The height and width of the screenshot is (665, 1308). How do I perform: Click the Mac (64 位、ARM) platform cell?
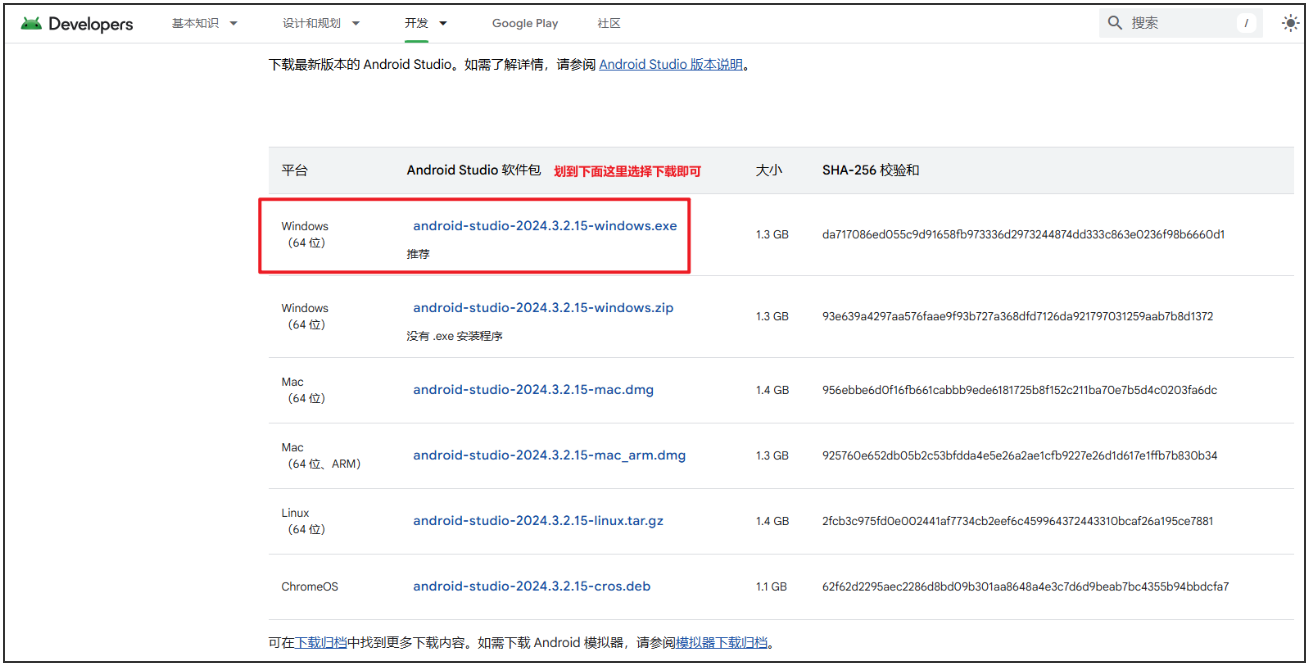pos(321,456)
